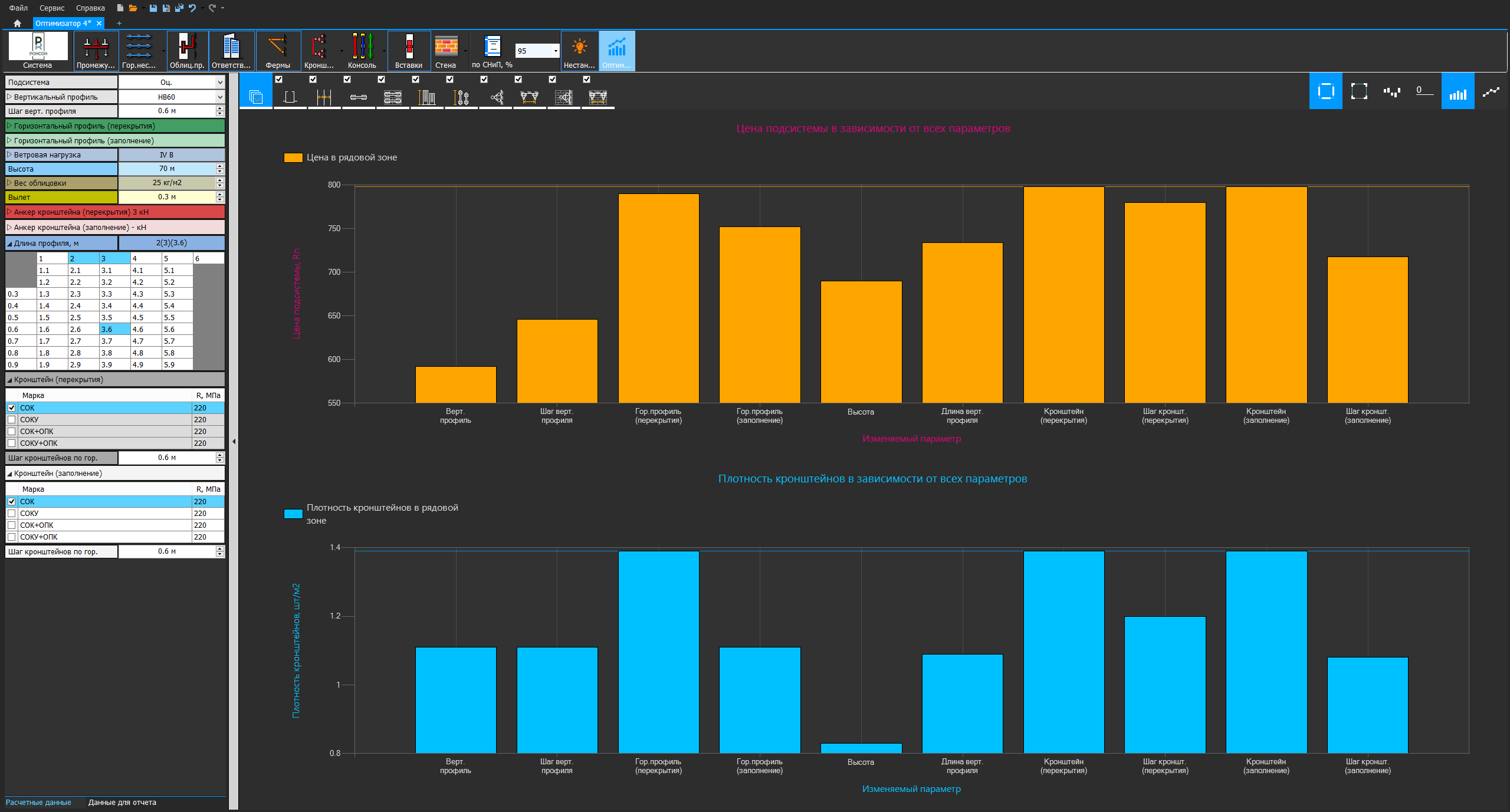
Task: Toggle the Вставки insert tool
Action: 409,51
